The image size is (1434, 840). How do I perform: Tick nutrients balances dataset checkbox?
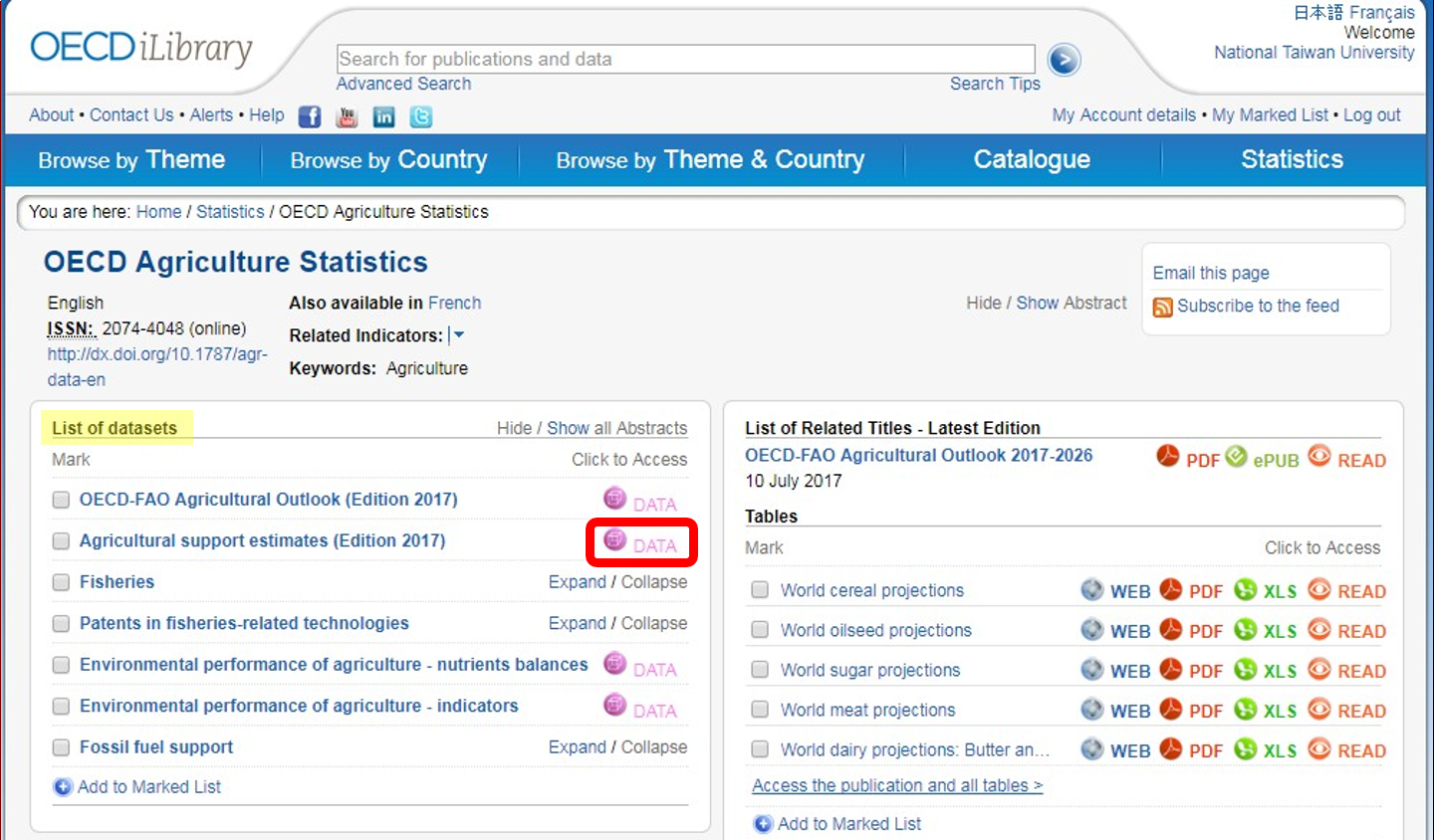(61, 665)
